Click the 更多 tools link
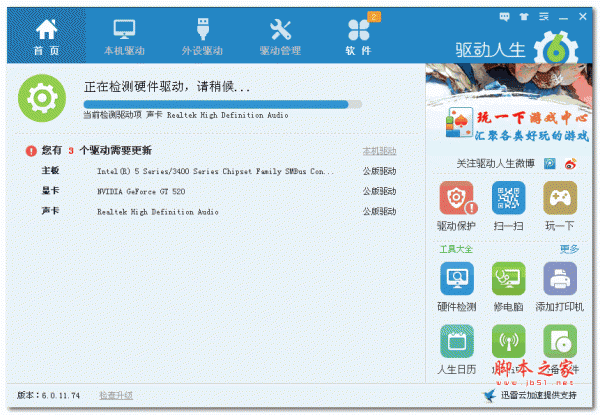The image size is (600, 415). (569, 249)
